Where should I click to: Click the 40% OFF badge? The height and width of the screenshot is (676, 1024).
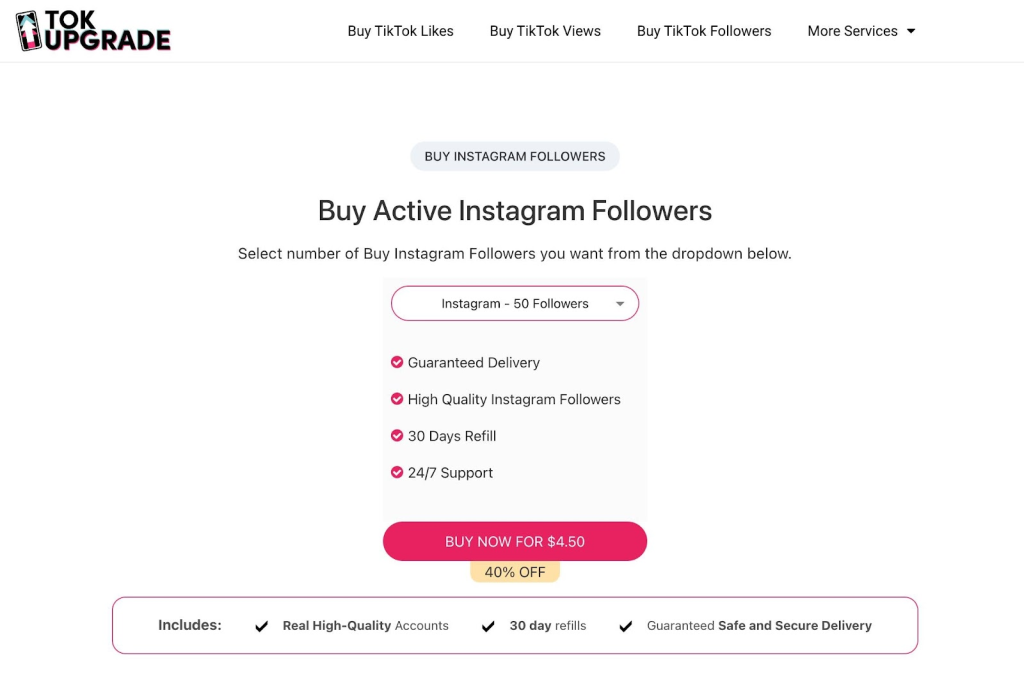(515, 572)
